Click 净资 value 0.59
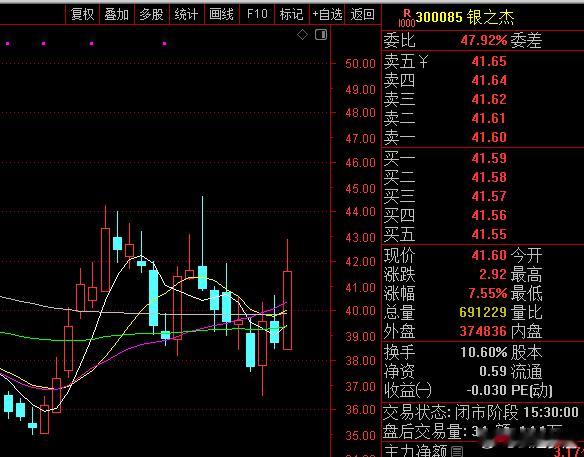 point(493,371)
